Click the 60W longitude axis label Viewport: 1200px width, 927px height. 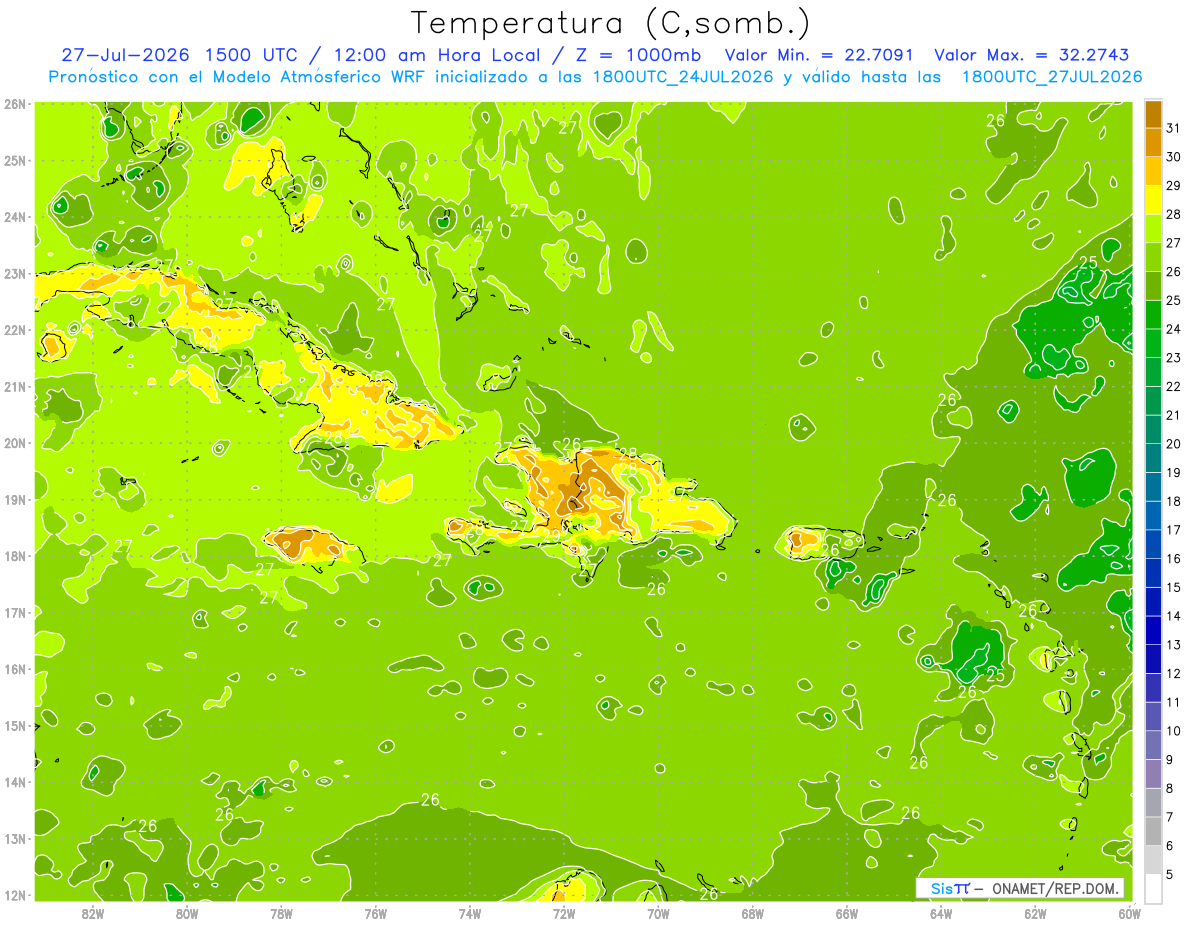[x=1130, y=913]
